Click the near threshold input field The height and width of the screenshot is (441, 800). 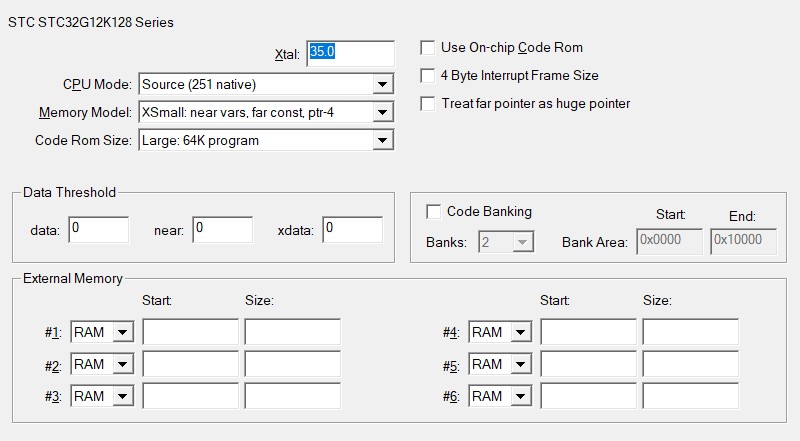[x=222, y=230]
